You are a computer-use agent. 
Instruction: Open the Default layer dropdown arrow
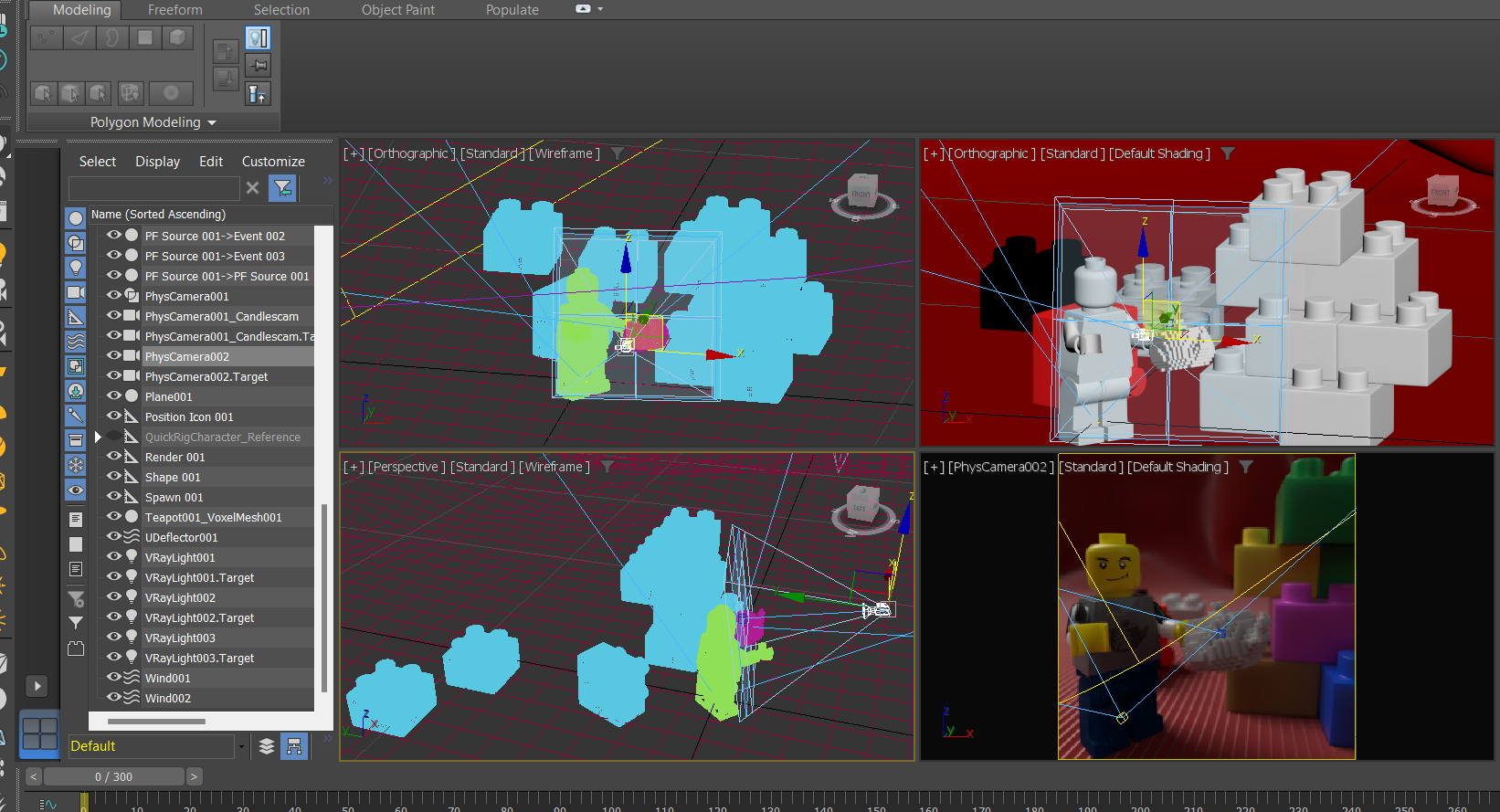(241, 746)
